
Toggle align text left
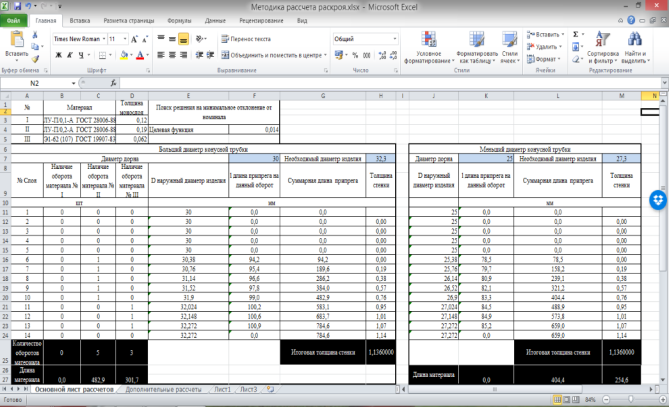161,55
